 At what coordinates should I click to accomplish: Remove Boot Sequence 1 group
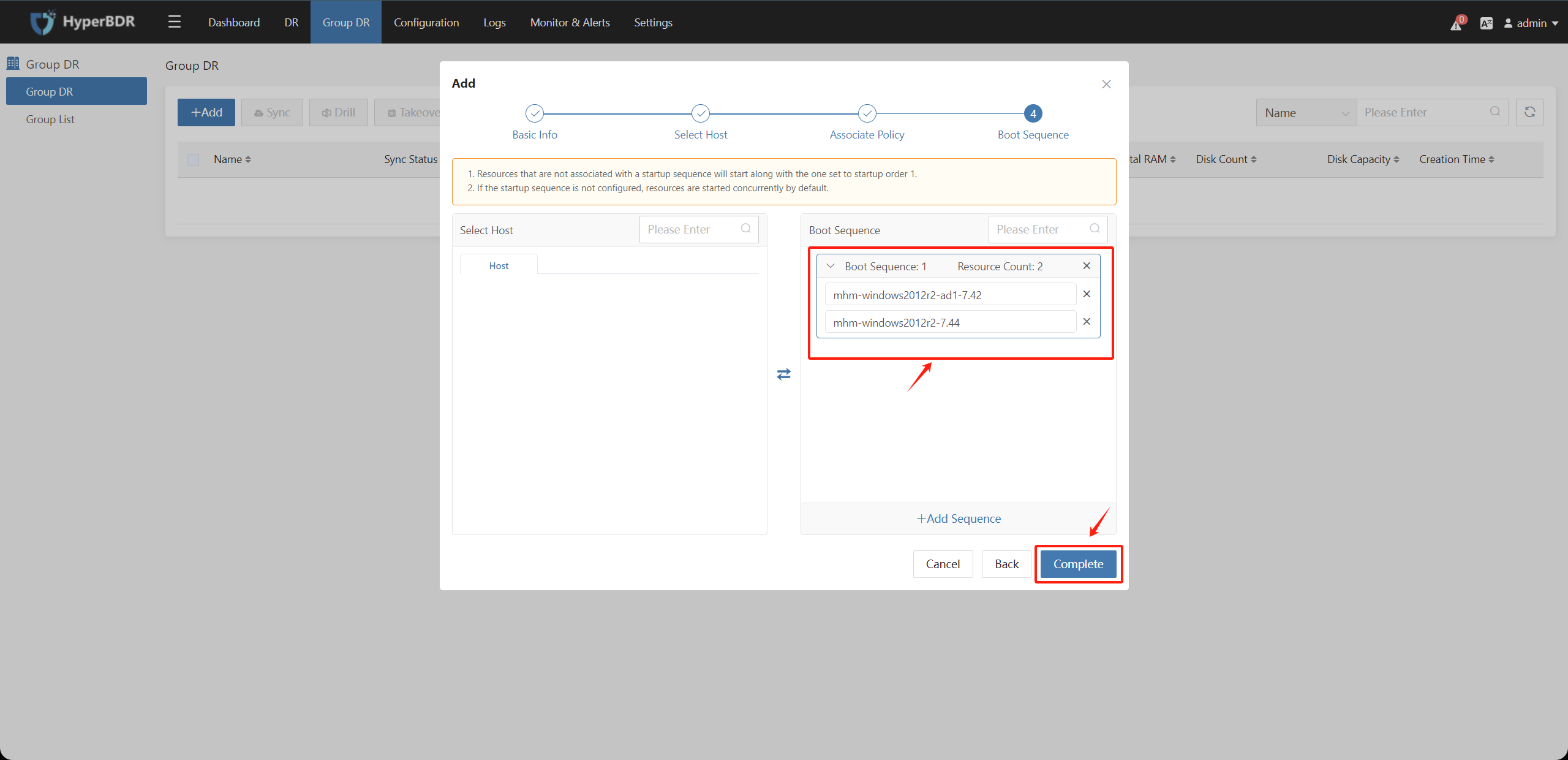pos(1087,266)
